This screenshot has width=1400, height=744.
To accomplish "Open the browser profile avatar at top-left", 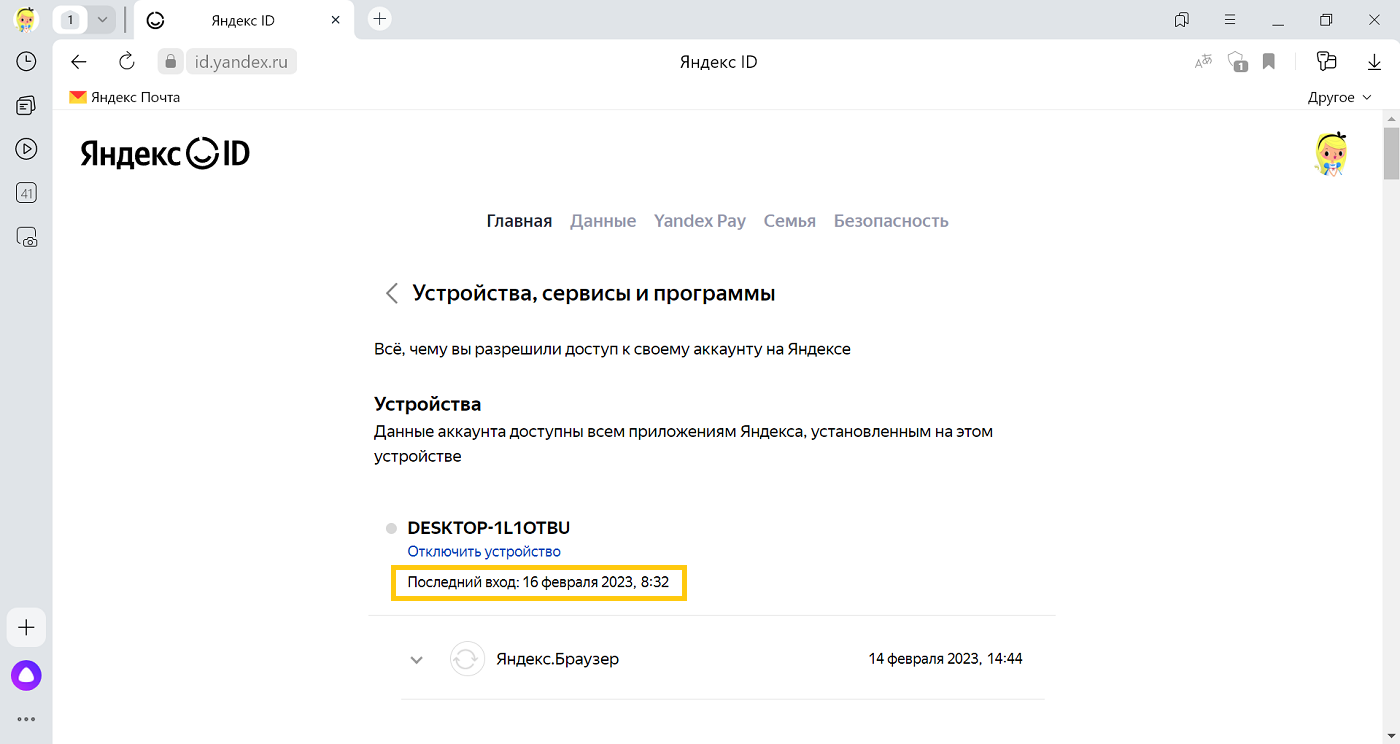I will coord(26,19).
